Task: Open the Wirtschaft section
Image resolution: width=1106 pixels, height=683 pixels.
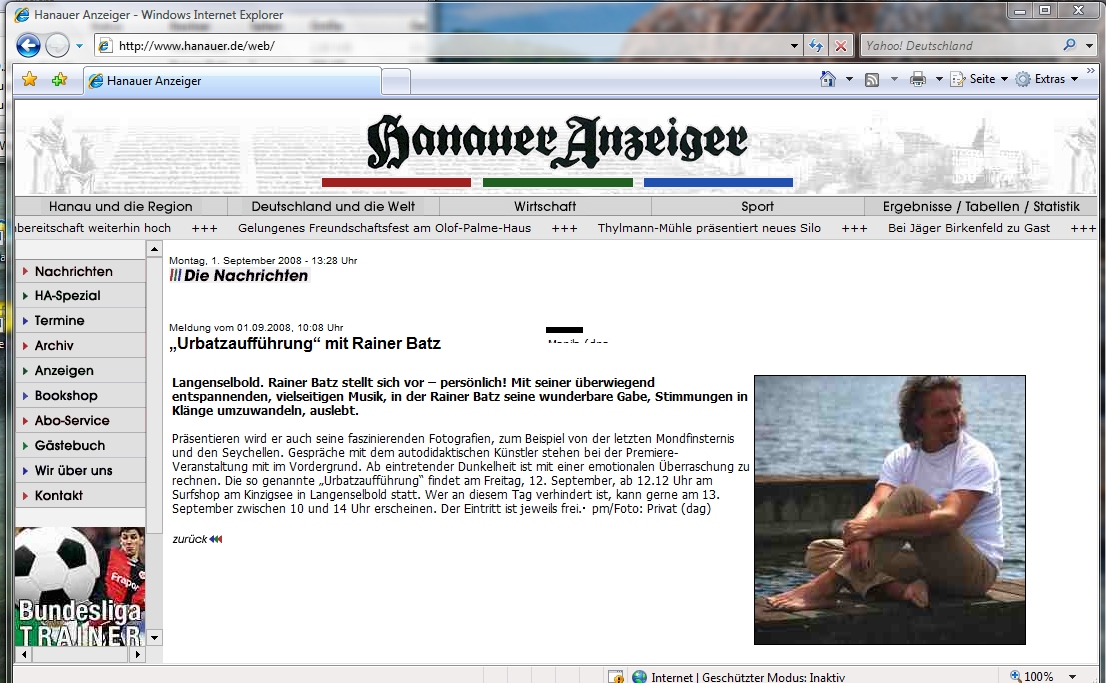Action: [x=545, y=207]
